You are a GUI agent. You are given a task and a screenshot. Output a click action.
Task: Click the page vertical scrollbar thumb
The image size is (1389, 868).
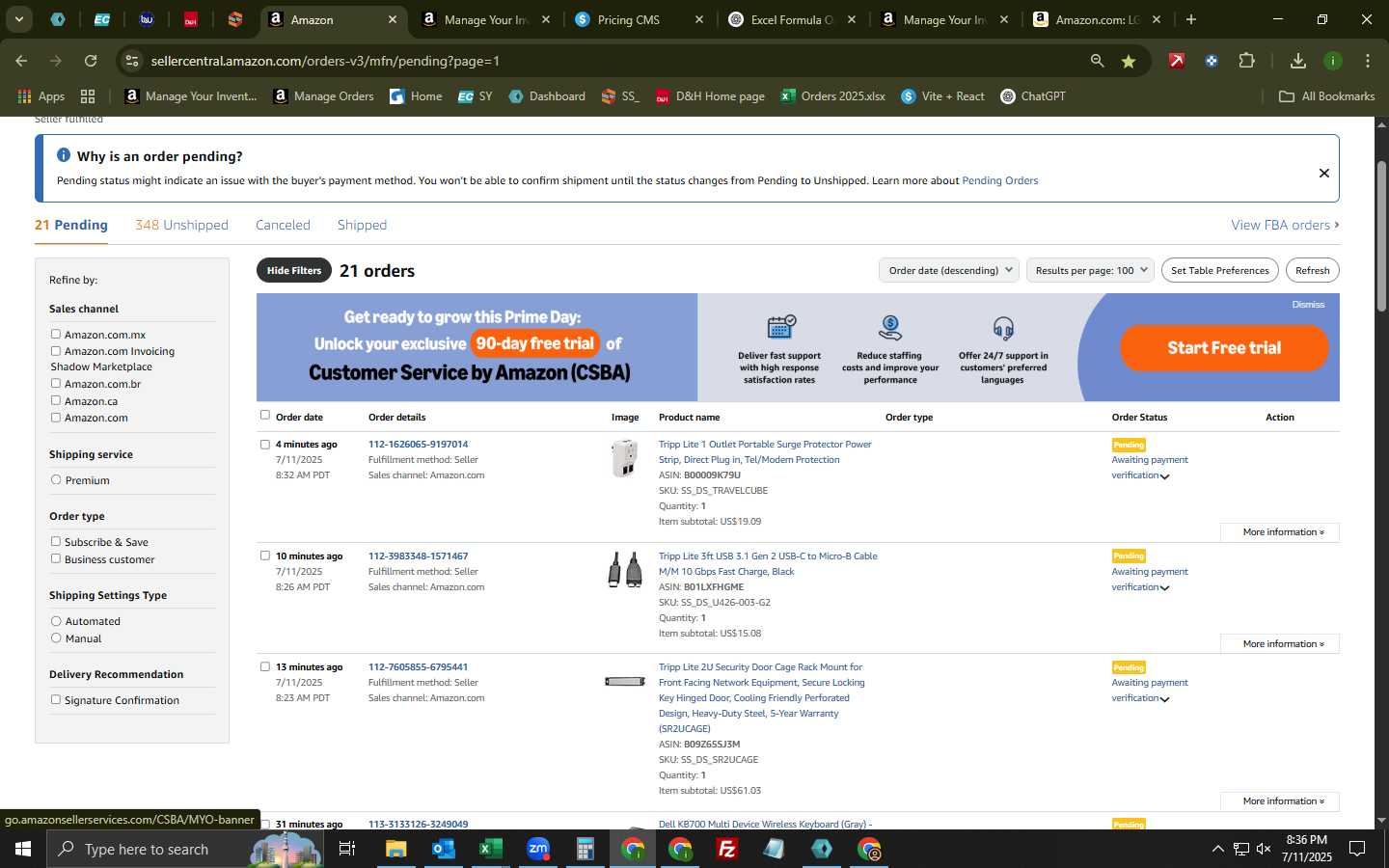[1381, 236]
